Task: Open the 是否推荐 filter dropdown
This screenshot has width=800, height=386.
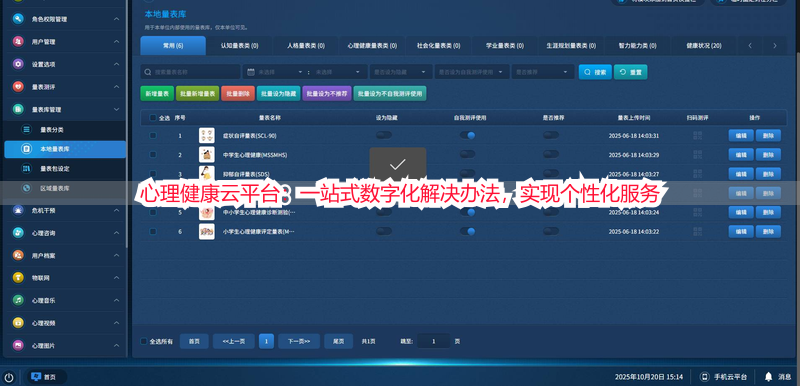Action: [x=543, y=72]
